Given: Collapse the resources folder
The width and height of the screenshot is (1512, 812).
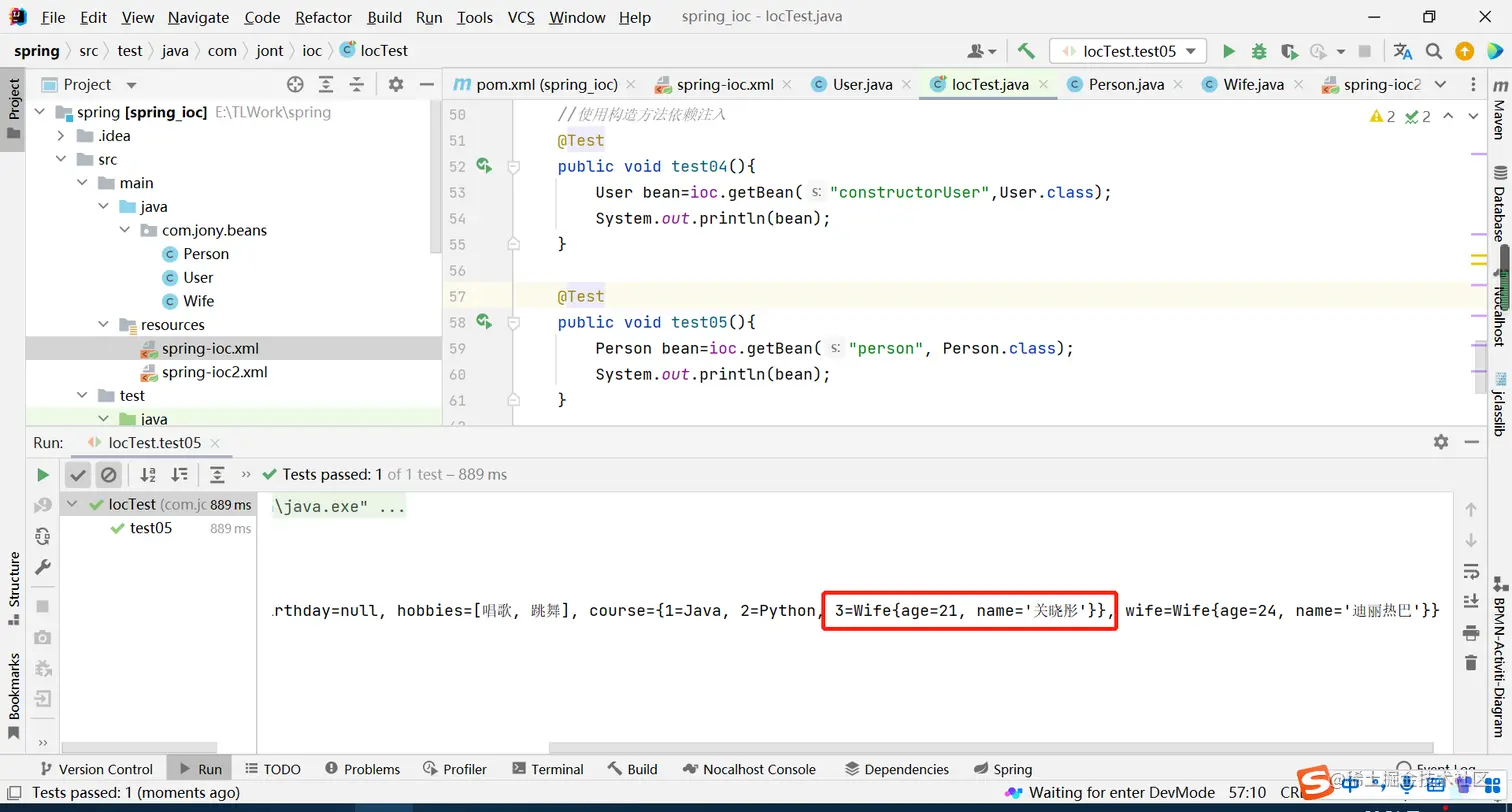Looking at the screenshot, I should coord(103,325).
